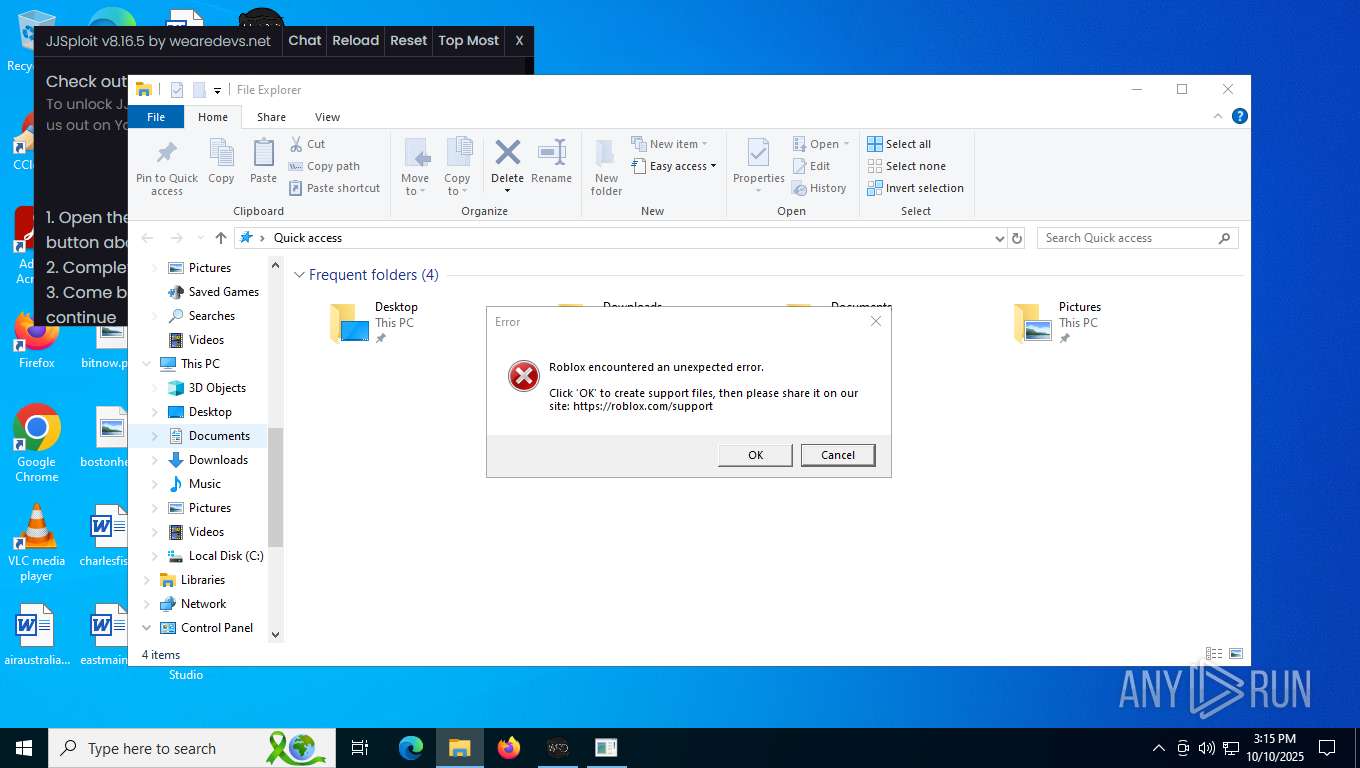The image size is (1360, 768).
Task: Select the Desktop frequent folder
Action: [374, 323]
